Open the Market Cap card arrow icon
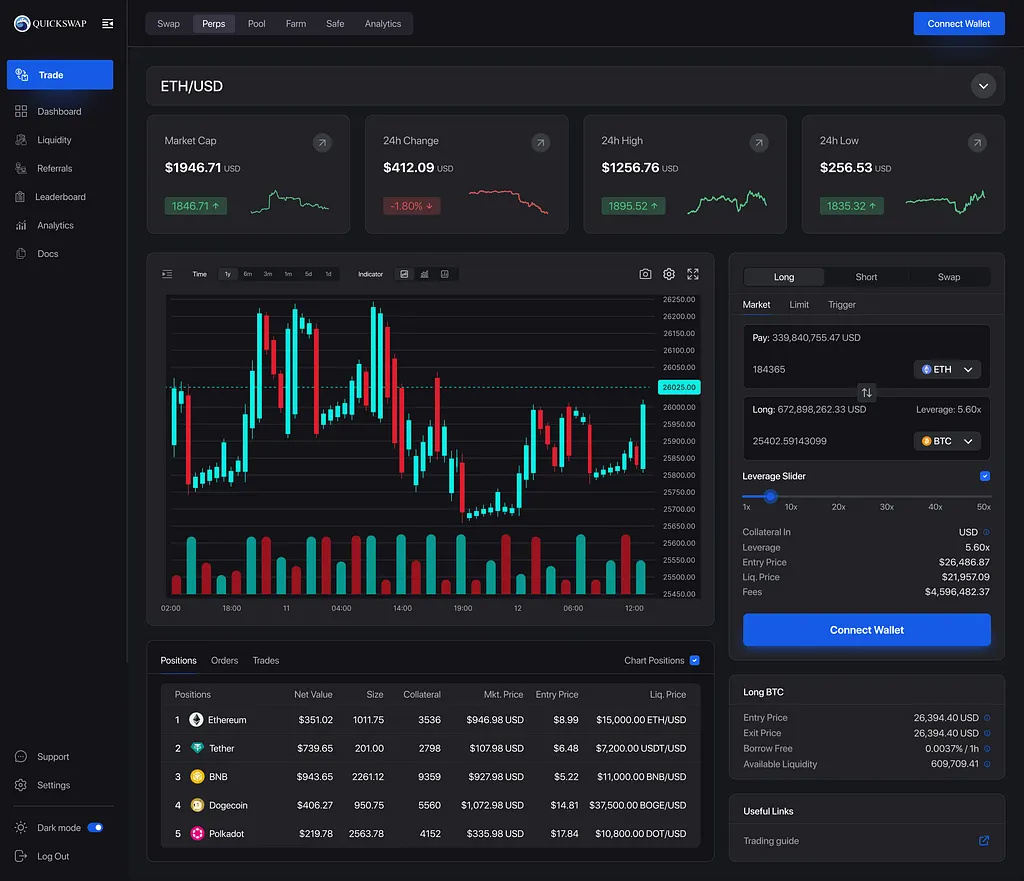 click(322, 142)
